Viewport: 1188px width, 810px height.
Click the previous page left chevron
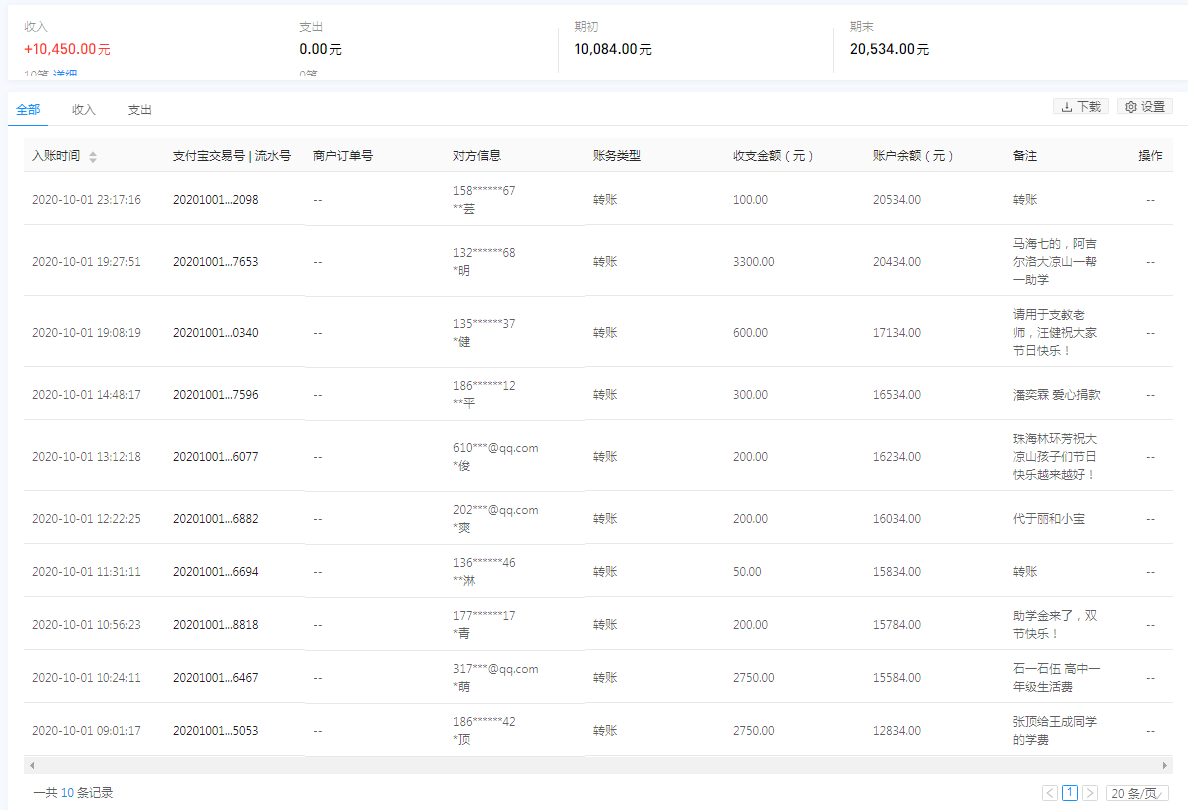1049,792
